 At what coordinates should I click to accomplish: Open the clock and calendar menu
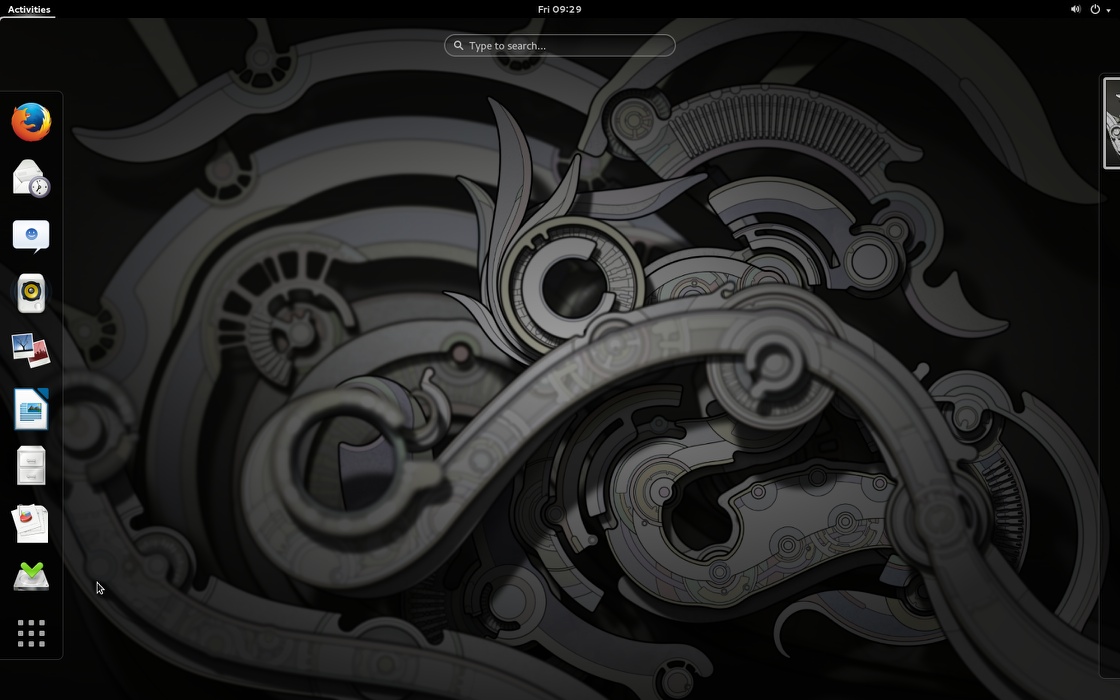pyautogui.click(x=559, y=9)
